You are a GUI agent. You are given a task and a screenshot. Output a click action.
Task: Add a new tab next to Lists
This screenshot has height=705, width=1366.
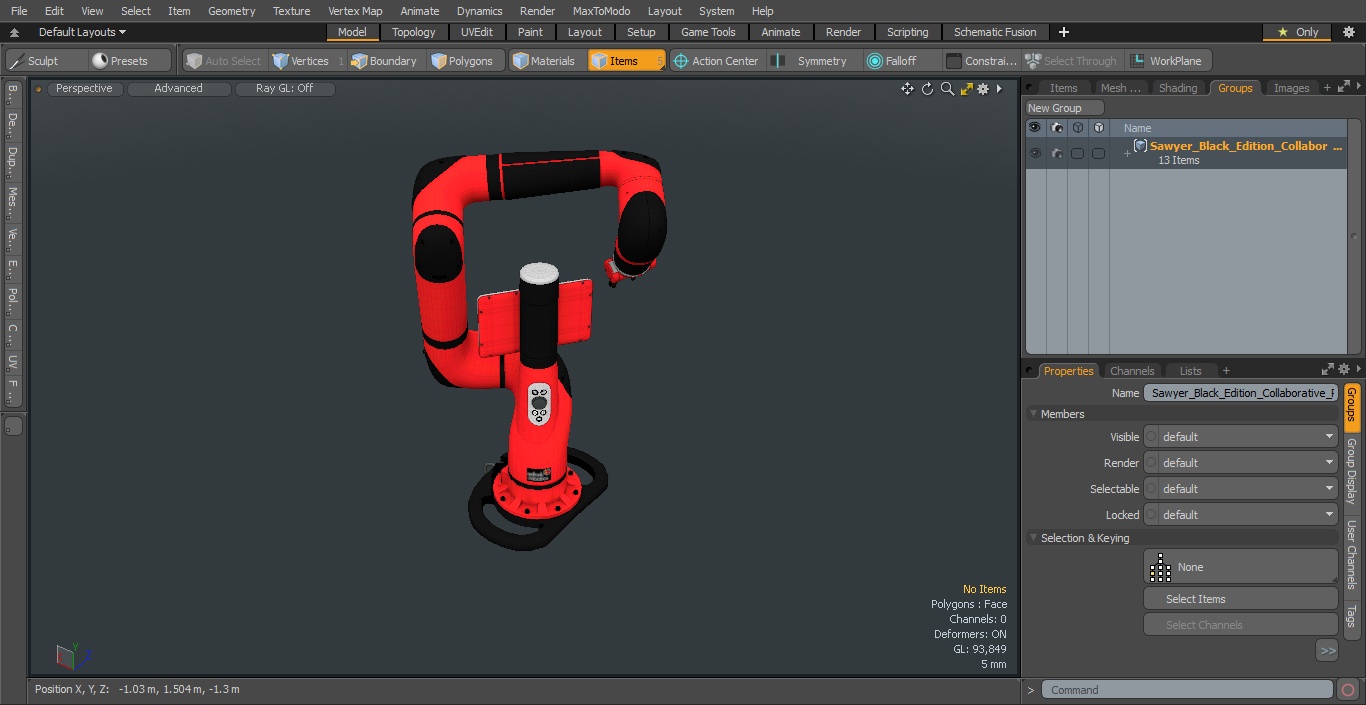click(x=1226, y=371)
